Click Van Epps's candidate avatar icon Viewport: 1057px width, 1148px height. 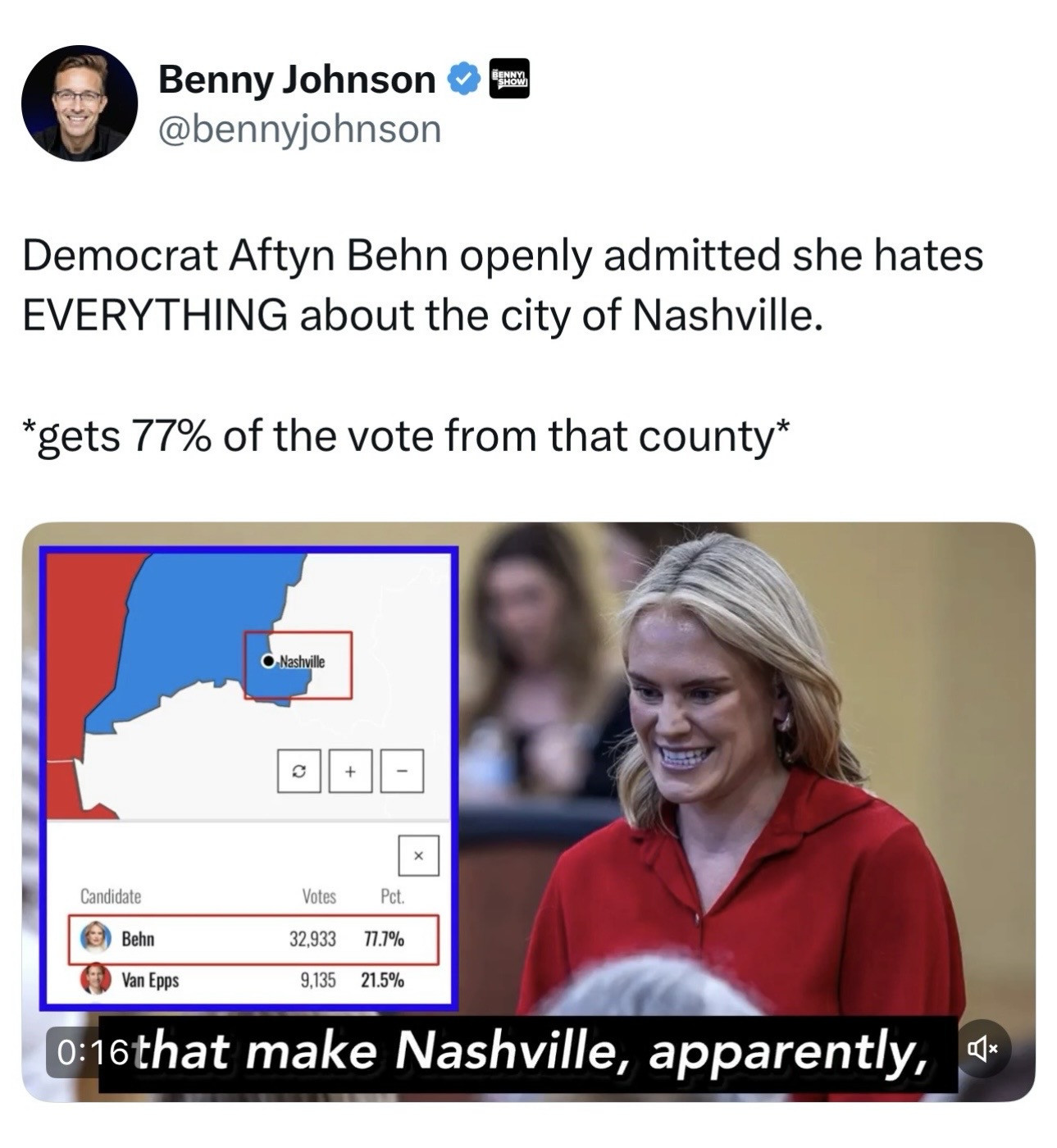[95, 978]
